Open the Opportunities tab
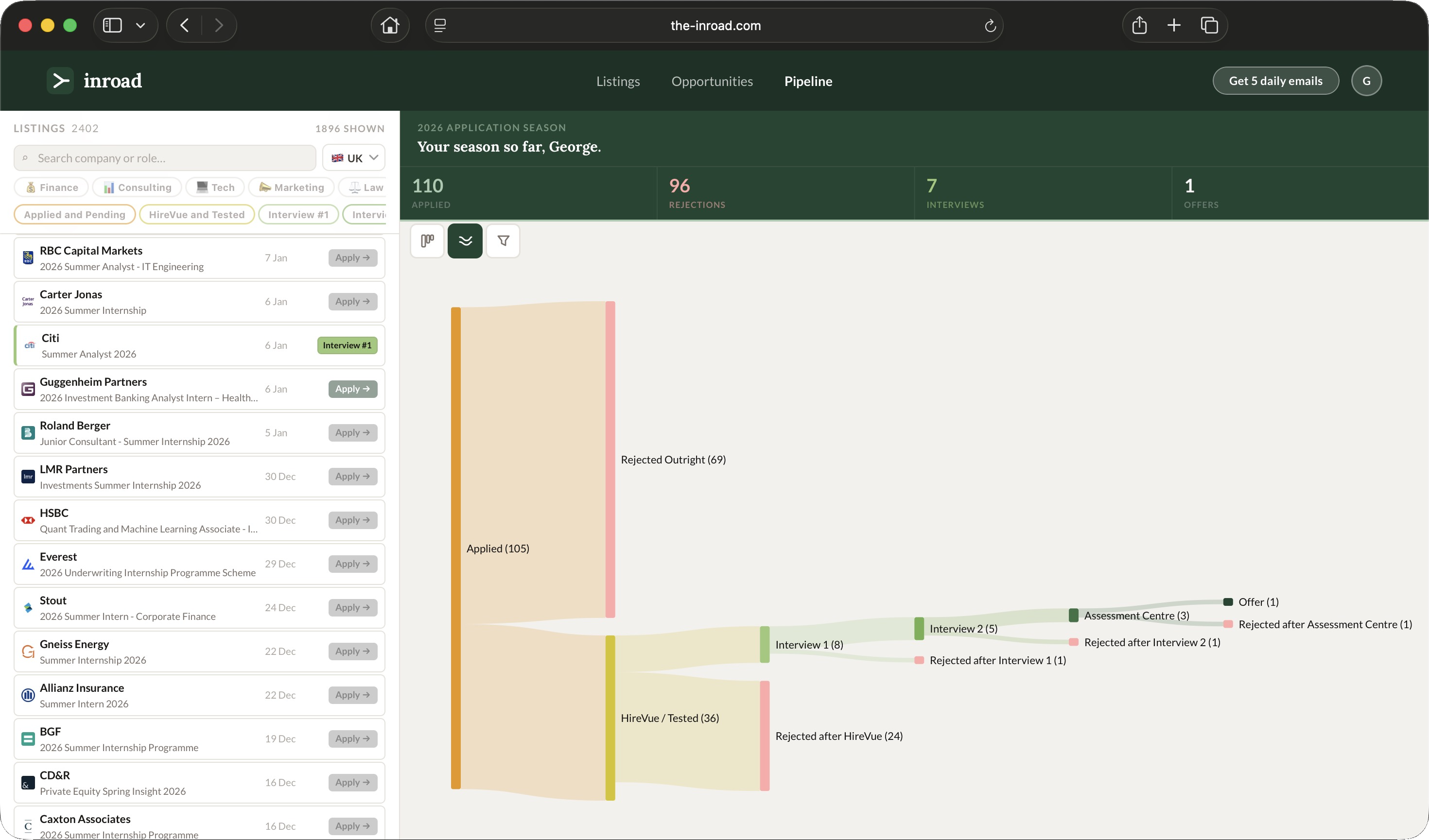The image size is (1429, 840). click(712, 81)
